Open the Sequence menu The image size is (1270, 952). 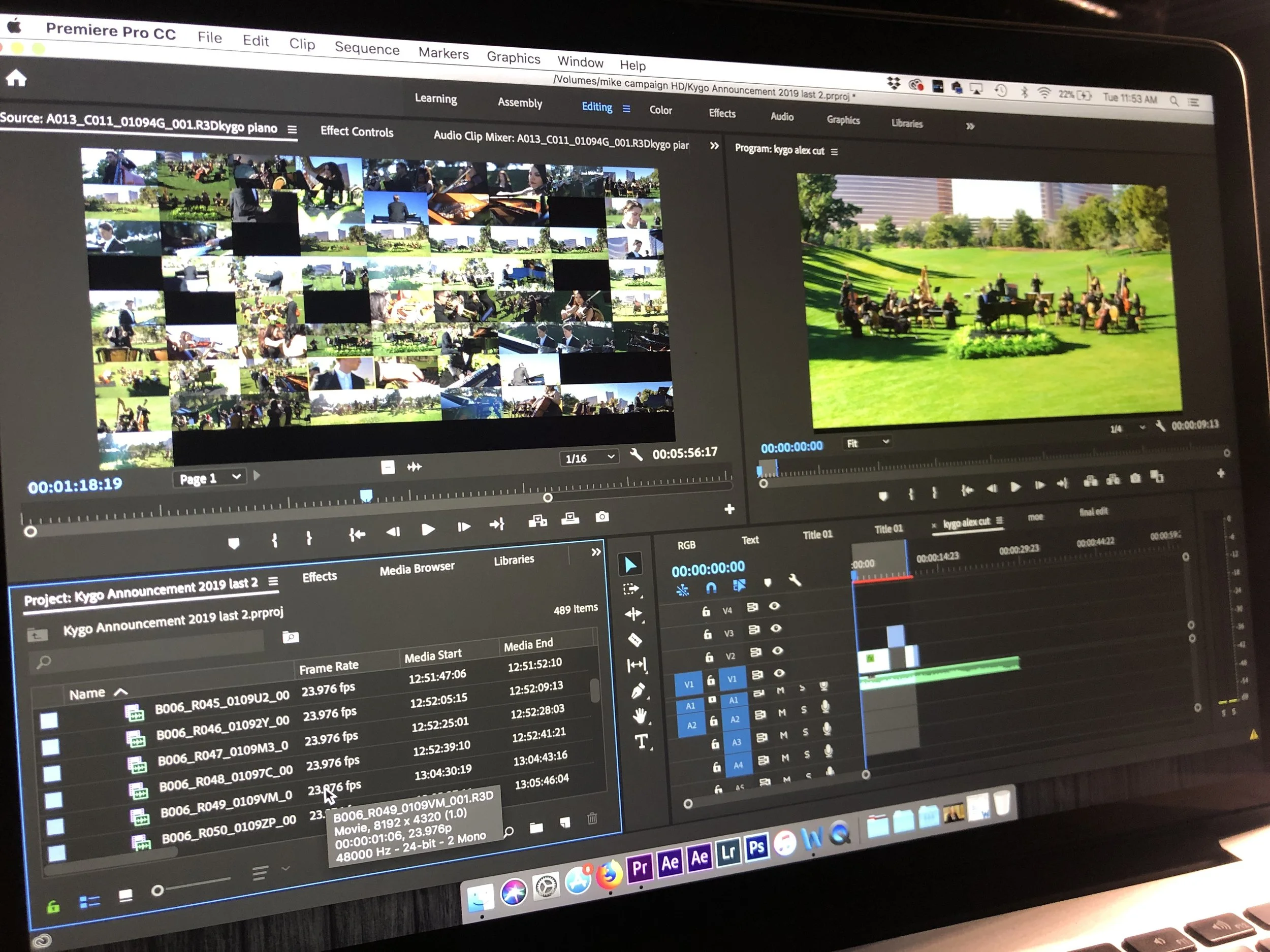coord(367,48)
